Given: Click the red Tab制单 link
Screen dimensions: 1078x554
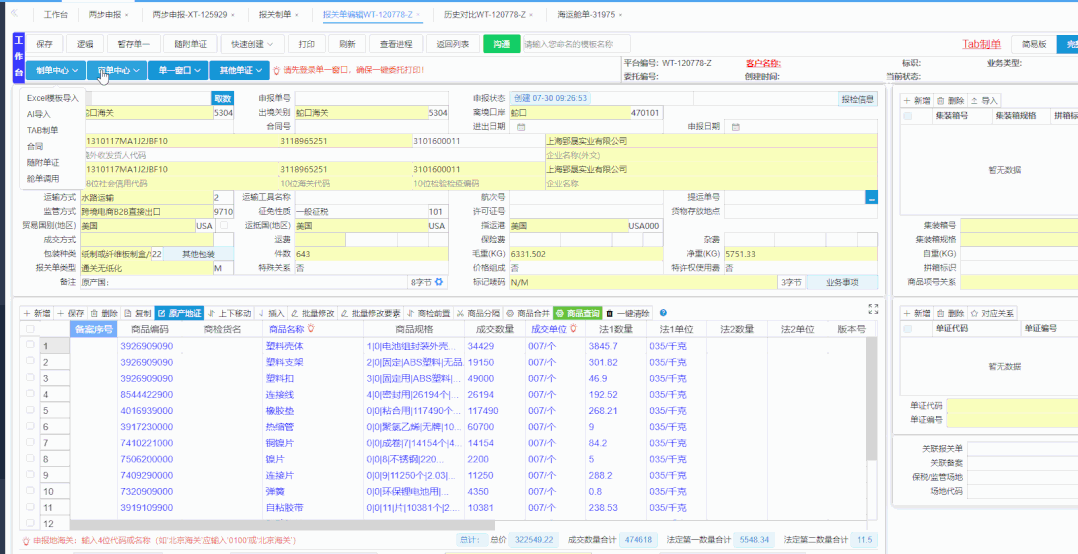Looking at the screenshot, I should [981, 44].
